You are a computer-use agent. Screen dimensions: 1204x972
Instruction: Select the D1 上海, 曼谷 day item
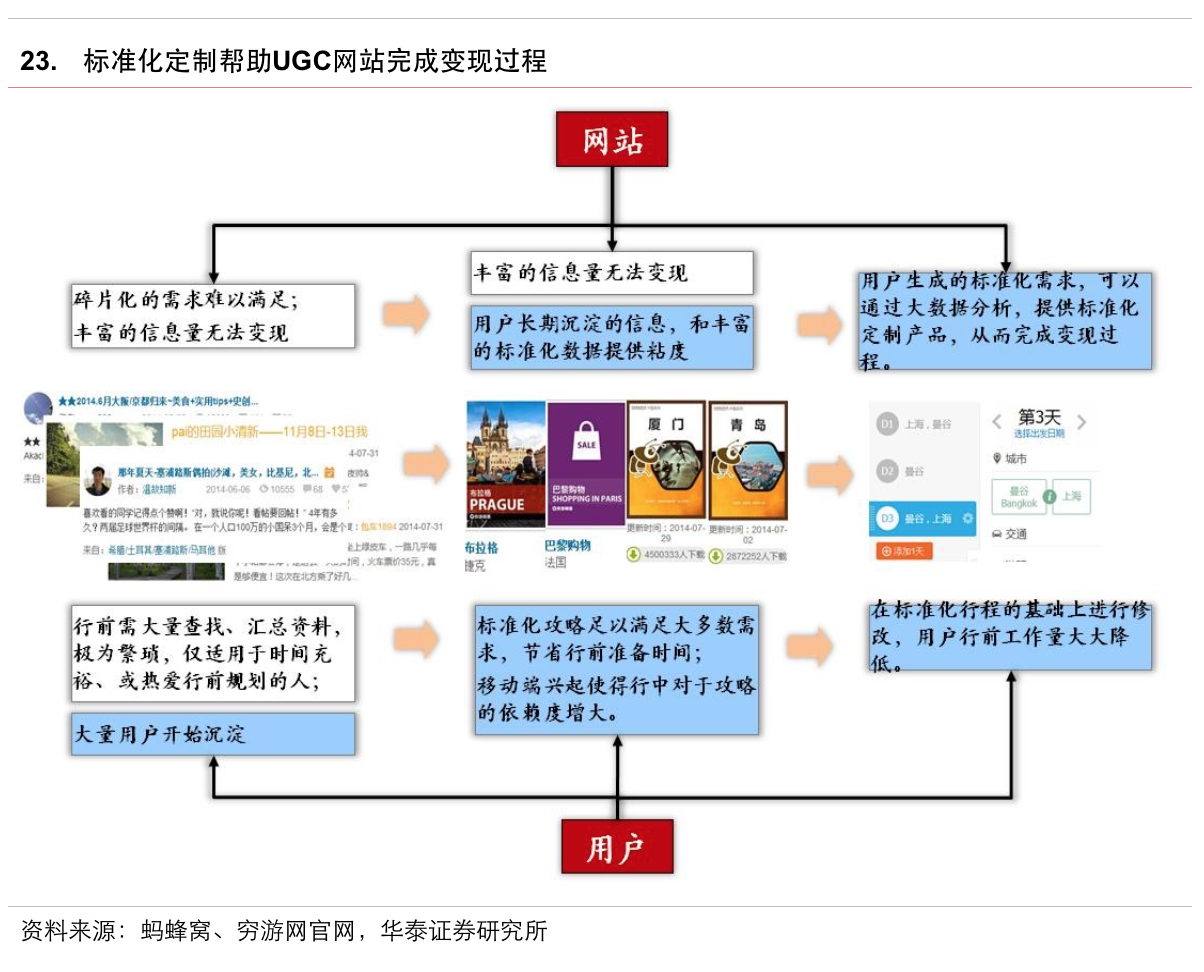[x=922, y=425]
